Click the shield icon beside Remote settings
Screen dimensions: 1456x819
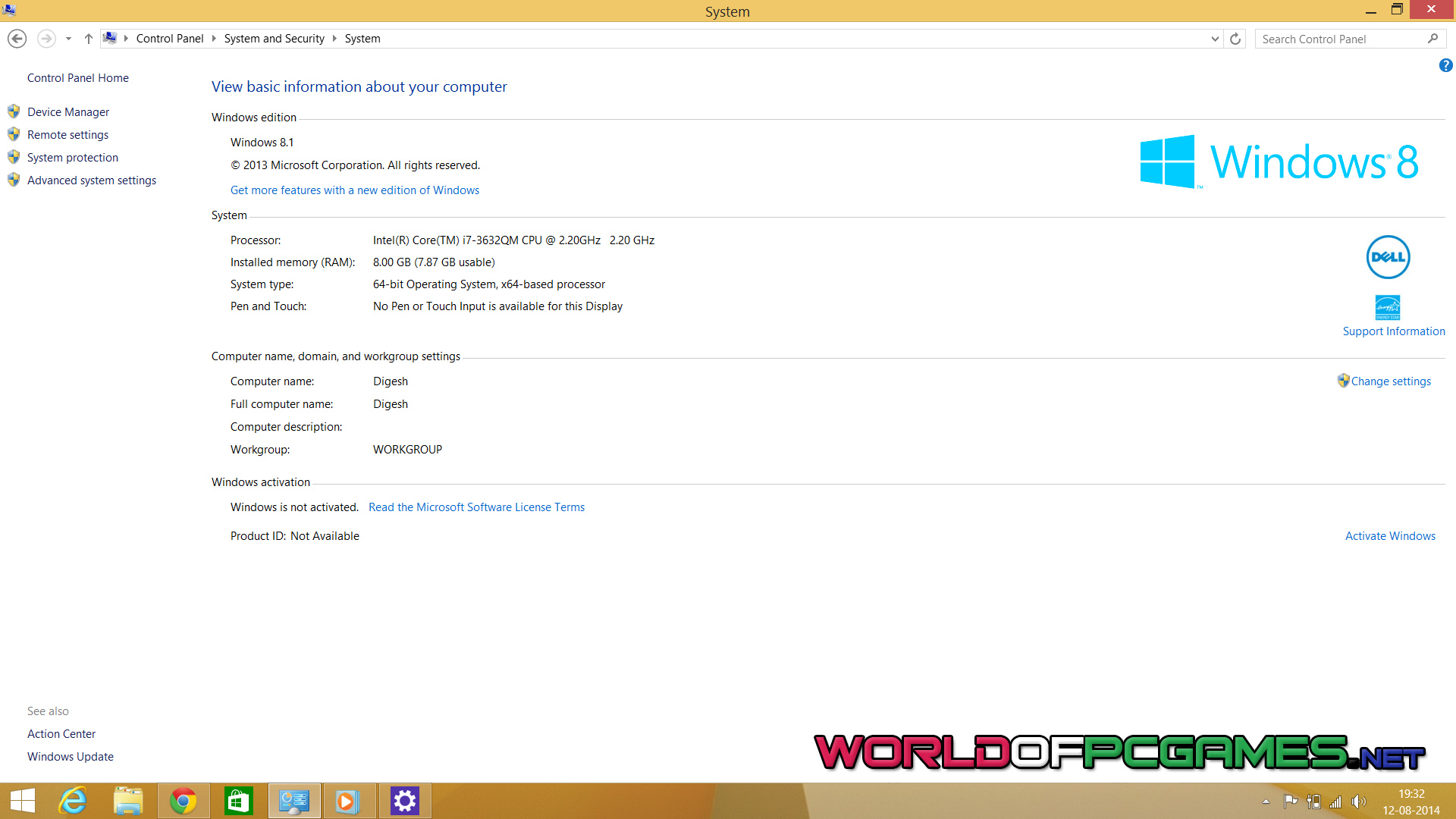click(x=14, y=134)
